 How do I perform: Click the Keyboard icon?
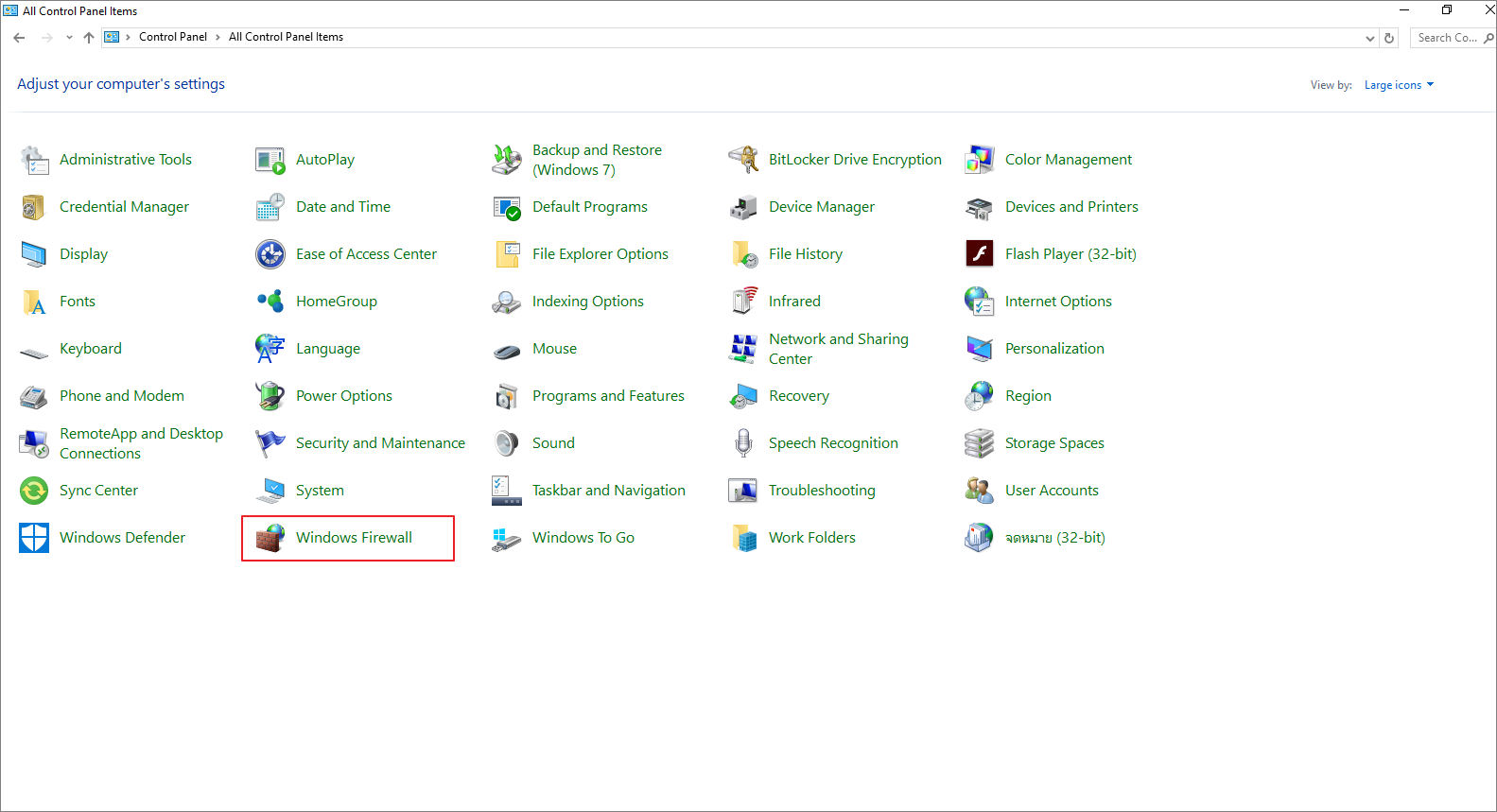pos(34,352)
